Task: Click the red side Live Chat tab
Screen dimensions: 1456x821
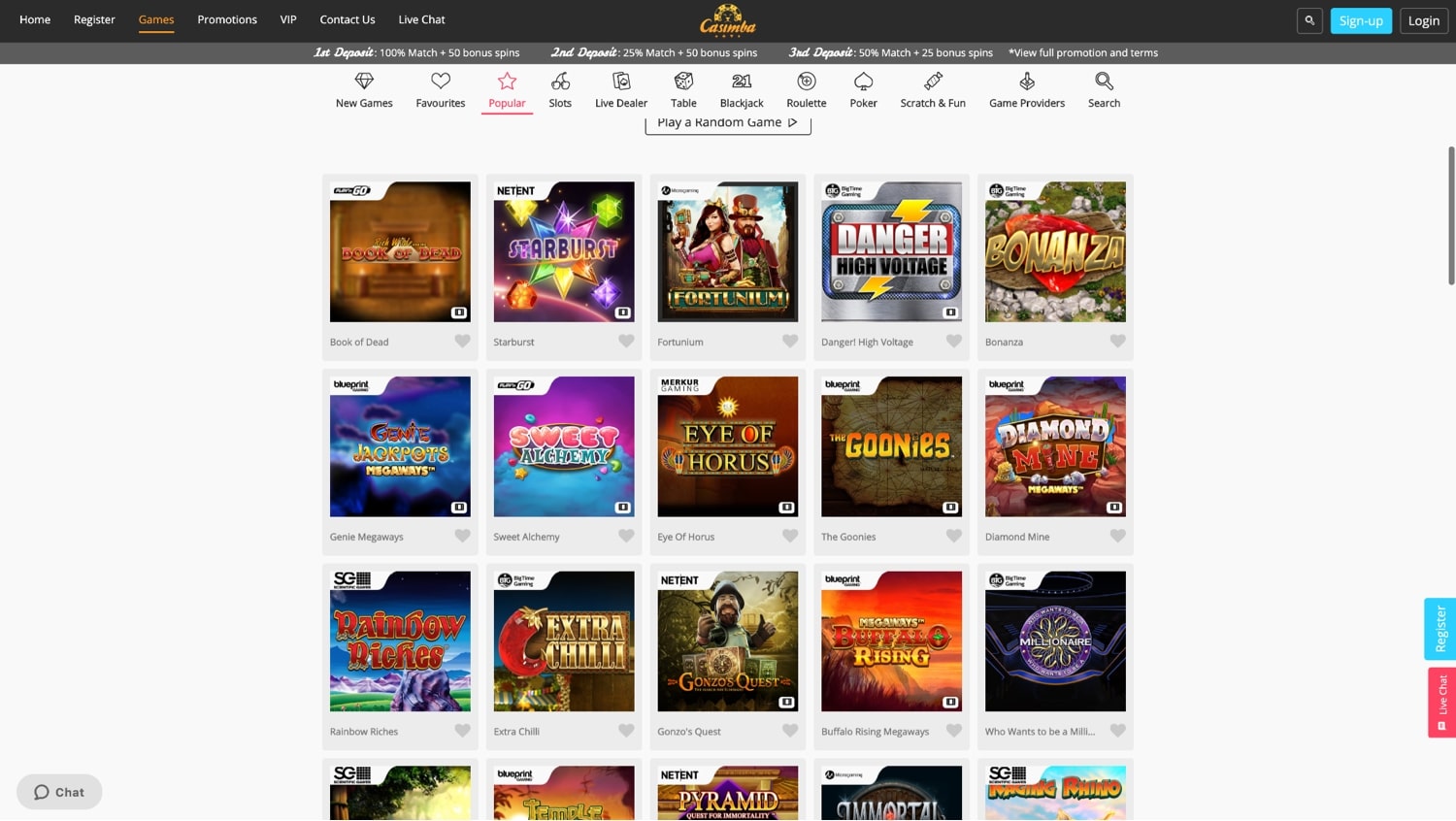Action: click(1441, 702)
